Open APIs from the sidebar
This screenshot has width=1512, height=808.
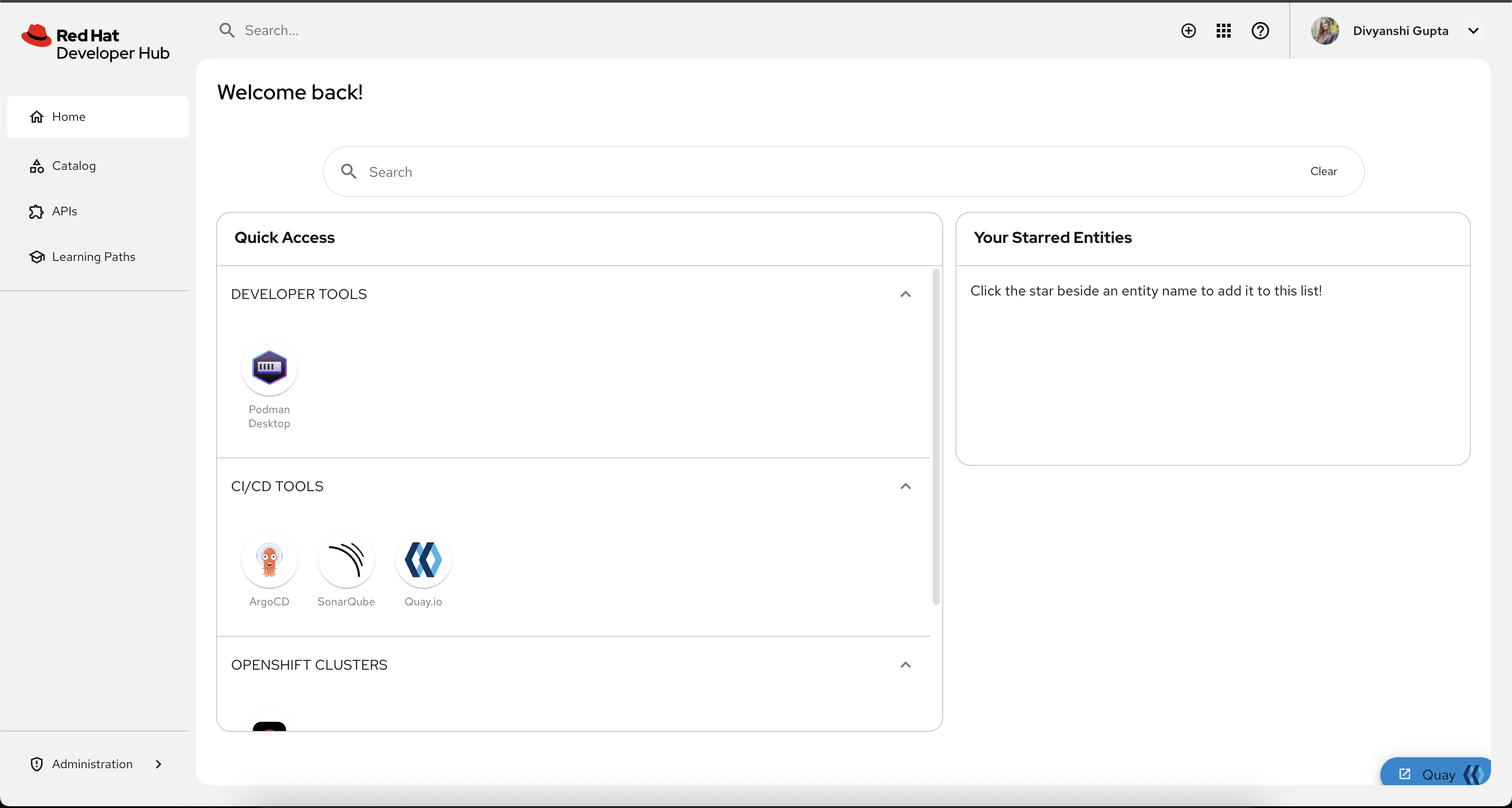click(x=65, y=211)
